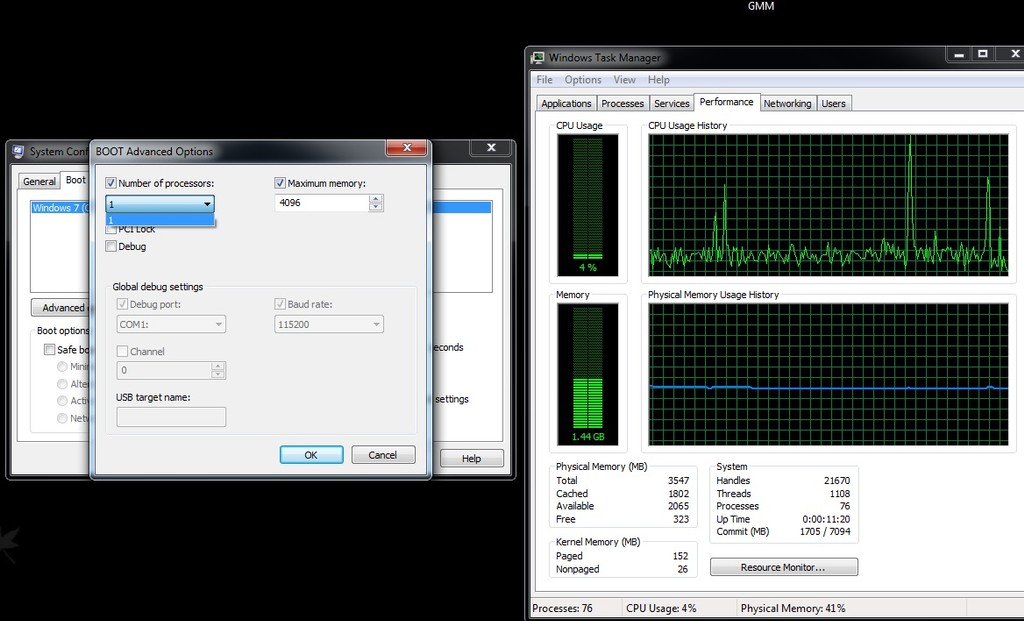This screenshot has width=1024, height=621.
Task: Decrease Maximum memory with the down arrow
Action: (x=376, y=207)
